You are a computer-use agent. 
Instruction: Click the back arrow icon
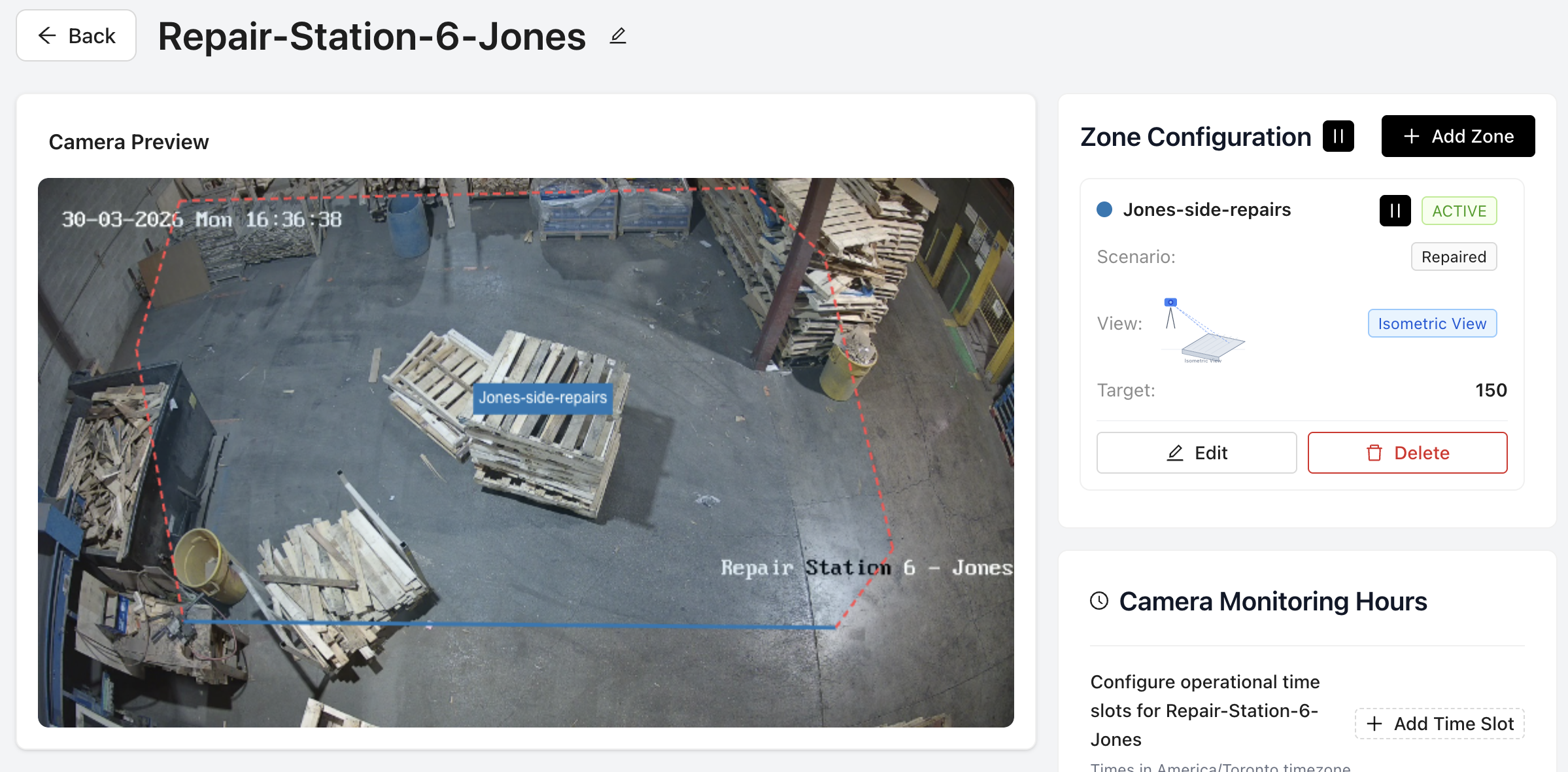[46, 36]
